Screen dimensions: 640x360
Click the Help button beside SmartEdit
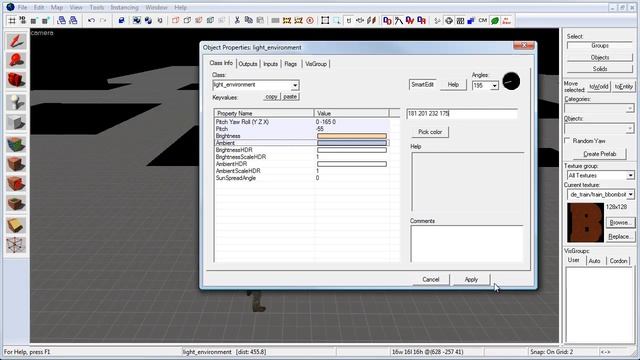[x=453, y=84]
